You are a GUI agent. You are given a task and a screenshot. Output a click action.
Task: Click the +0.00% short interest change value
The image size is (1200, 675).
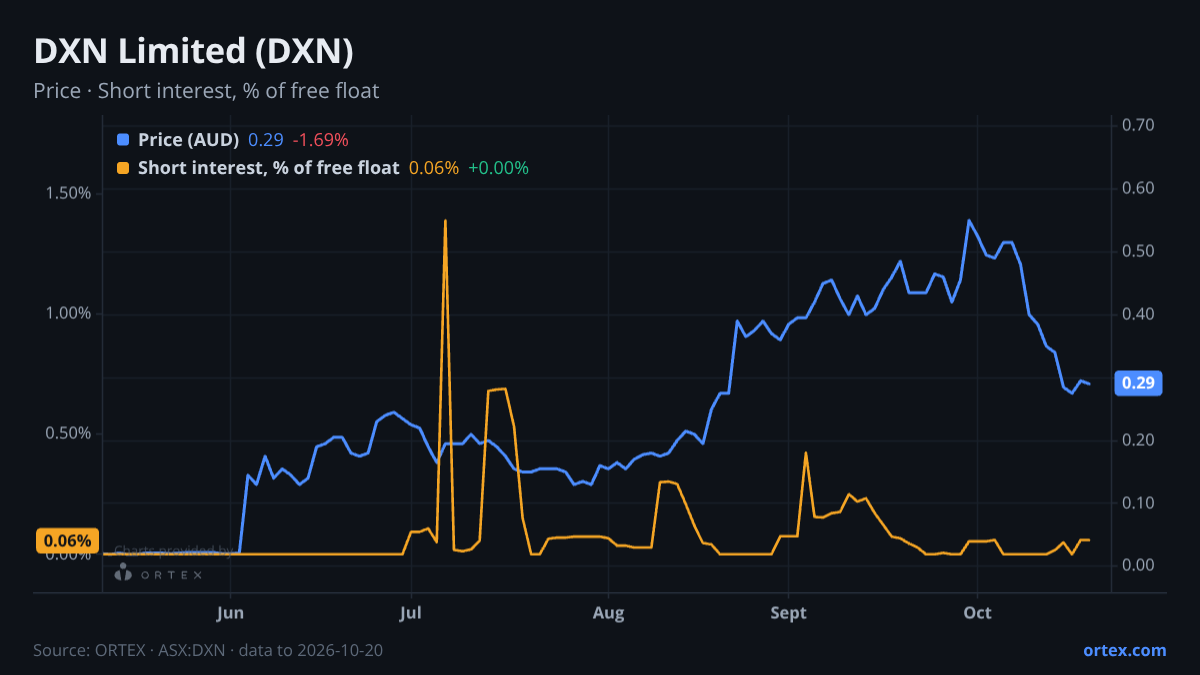[498, 168]
